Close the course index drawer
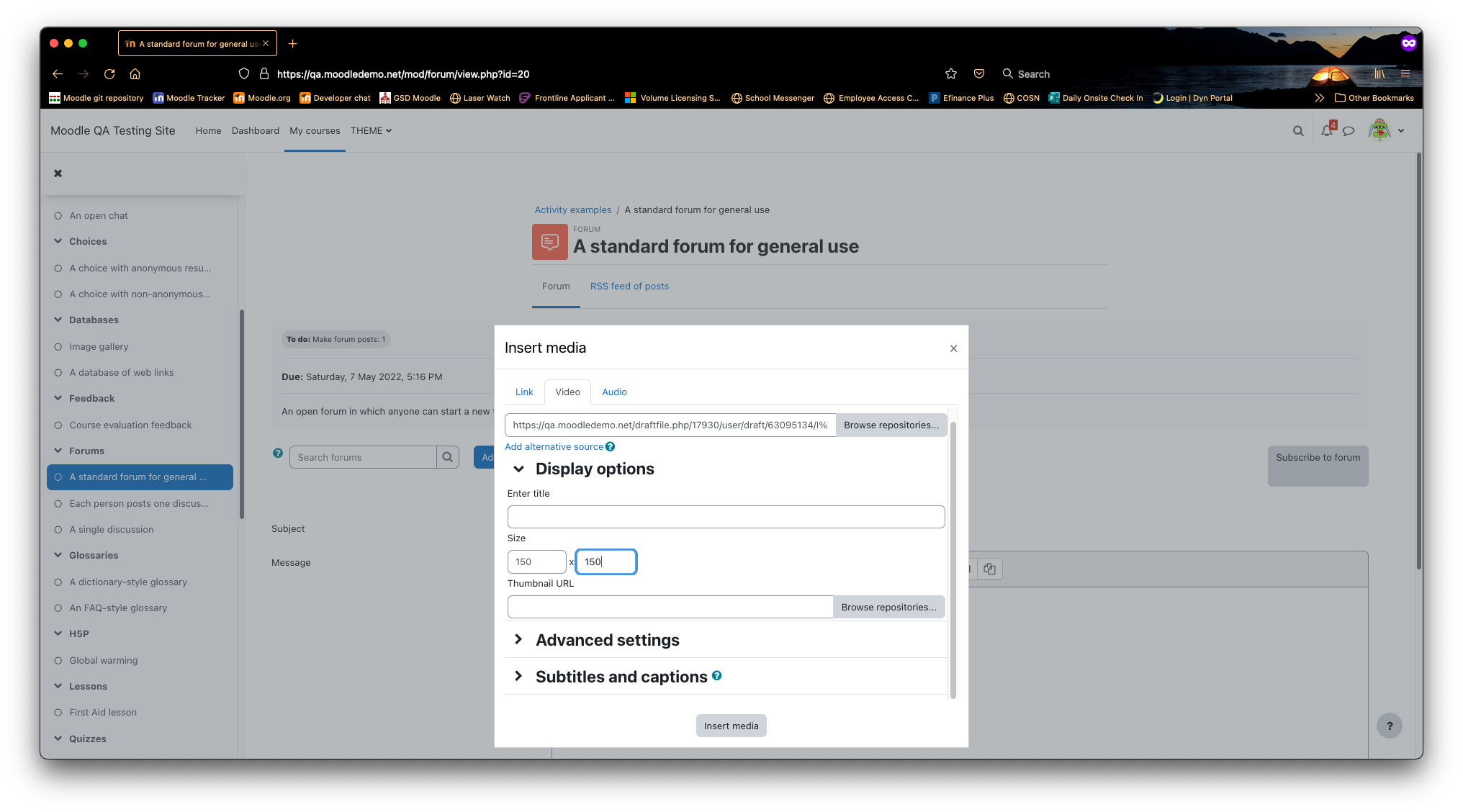The image size is (1463, 812). tap(58, 173)
